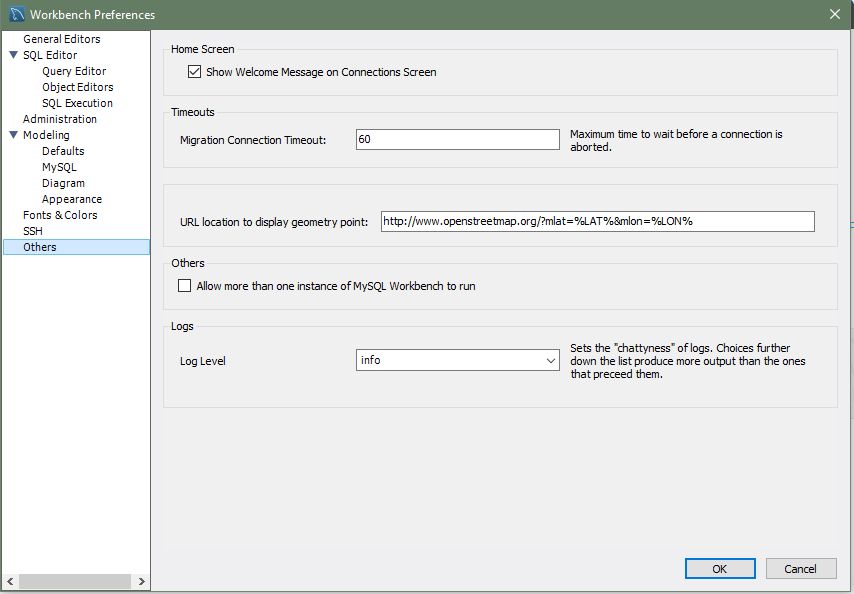
Task: Close the Workbench Preferences dialog
Action: point(835,14)
